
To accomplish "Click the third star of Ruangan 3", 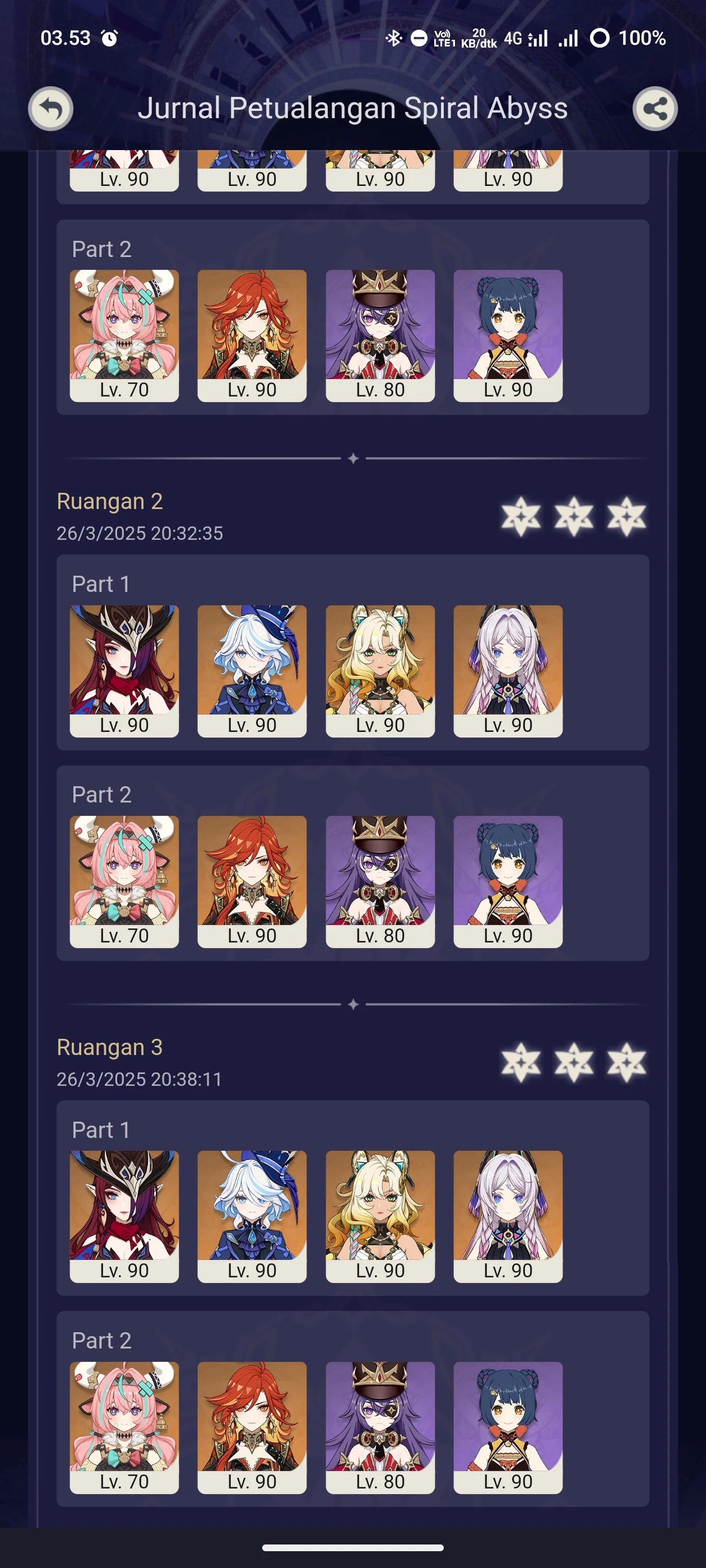I will [627, 1062].
